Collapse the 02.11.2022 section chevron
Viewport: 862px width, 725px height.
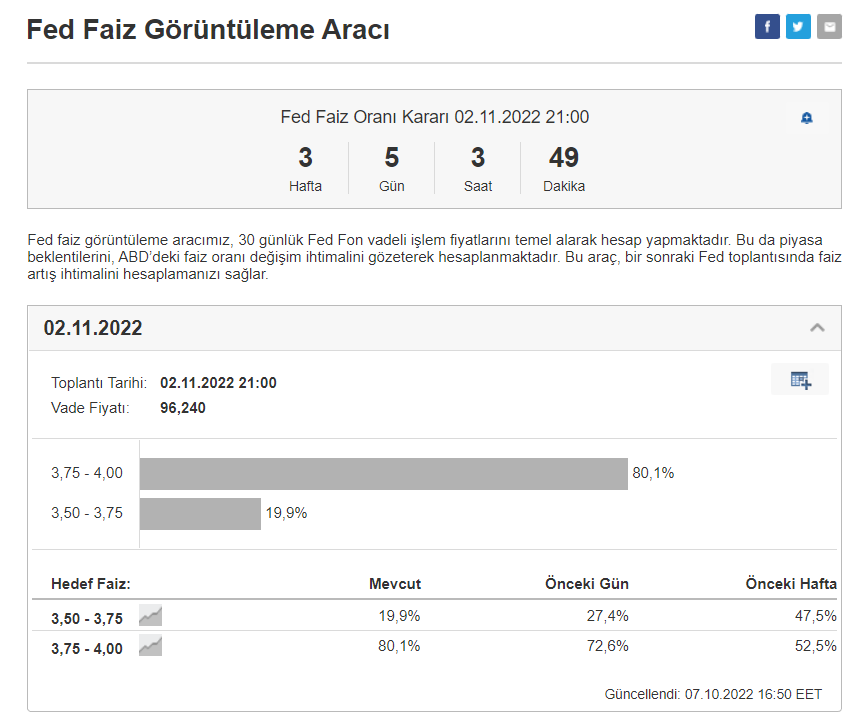817,328
